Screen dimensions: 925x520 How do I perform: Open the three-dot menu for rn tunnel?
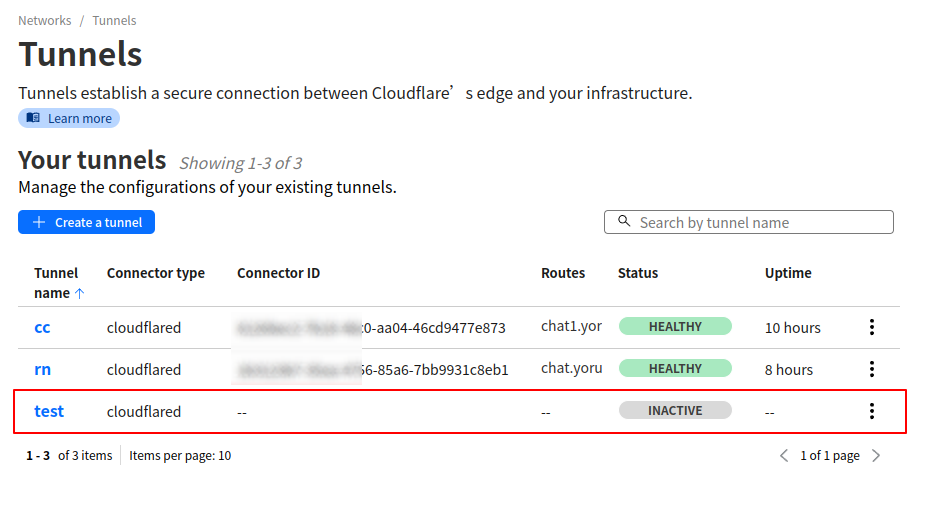[x=872, y=369]
